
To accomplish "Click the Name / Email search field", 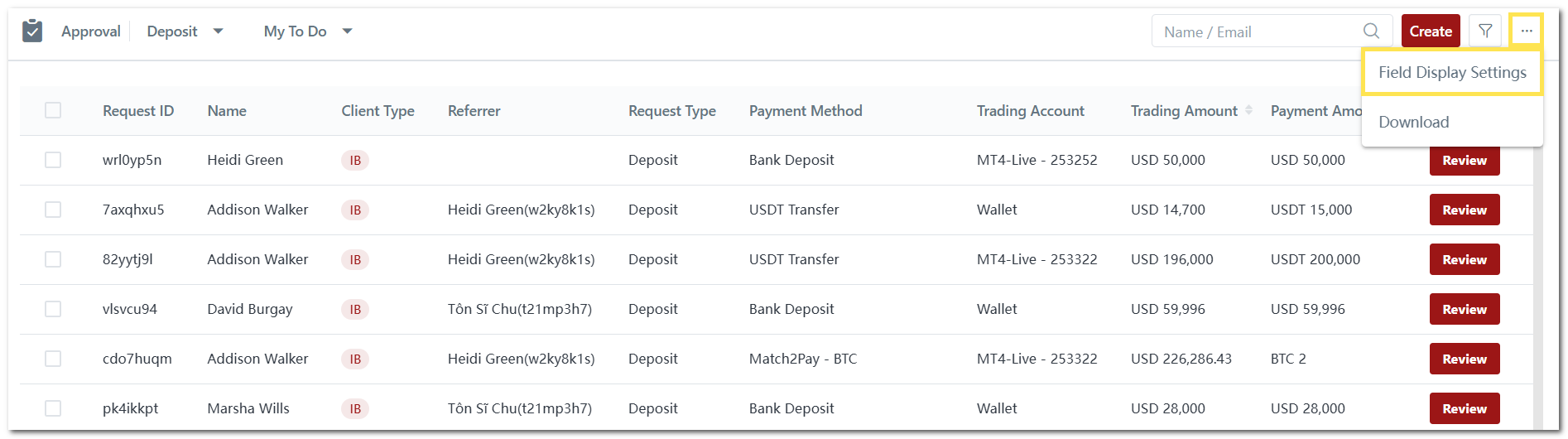I will 1258,31.
